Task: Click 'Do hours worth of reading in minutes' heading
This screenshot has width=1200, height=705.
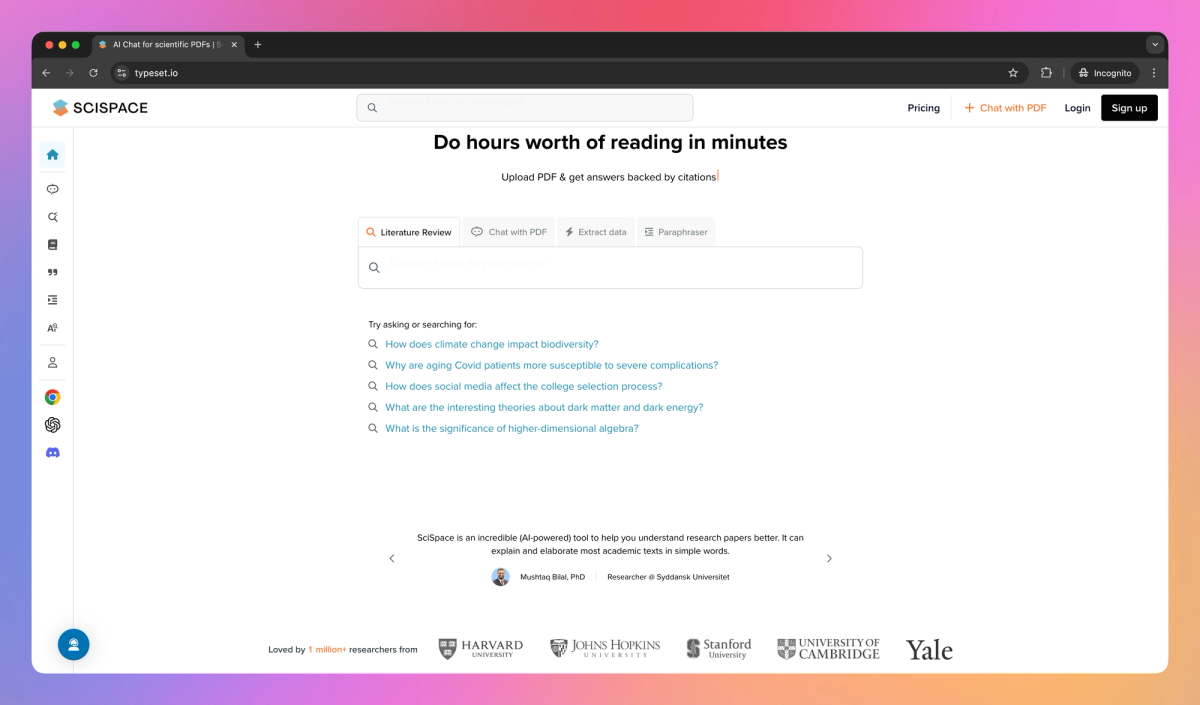Action: [610, 142]
